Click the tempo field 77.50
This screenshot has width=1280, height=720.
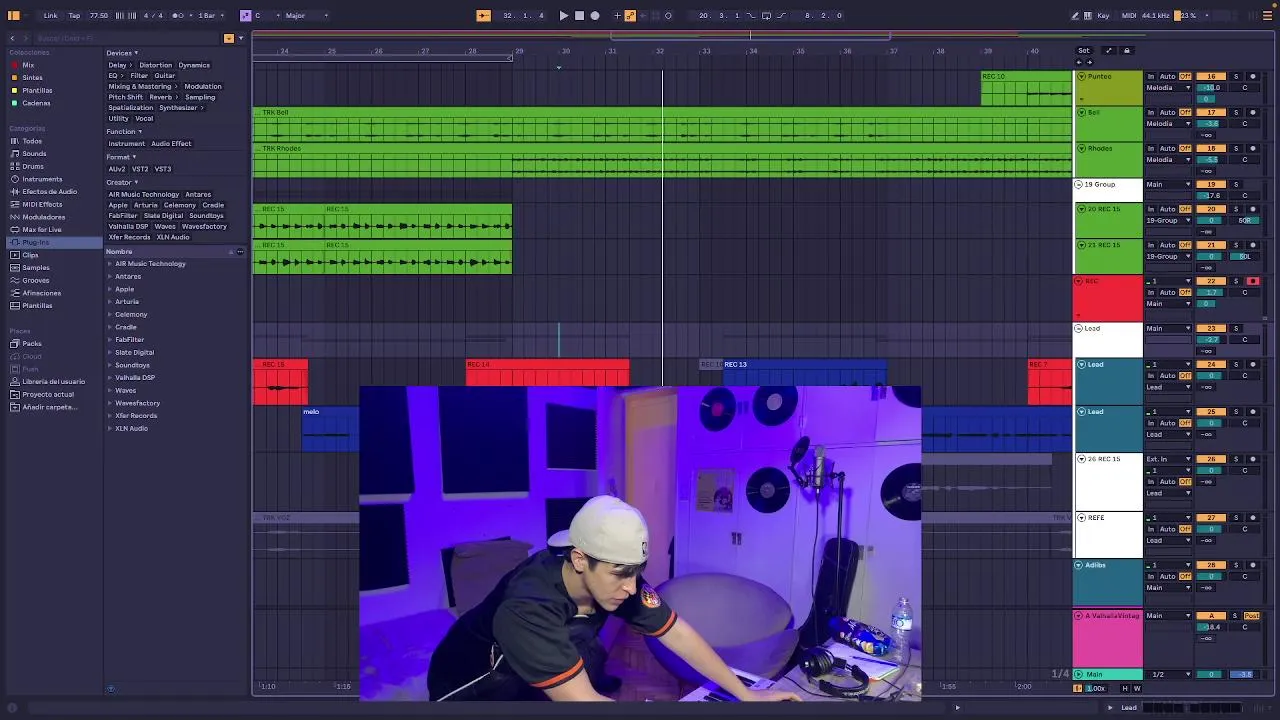(99, 15)
